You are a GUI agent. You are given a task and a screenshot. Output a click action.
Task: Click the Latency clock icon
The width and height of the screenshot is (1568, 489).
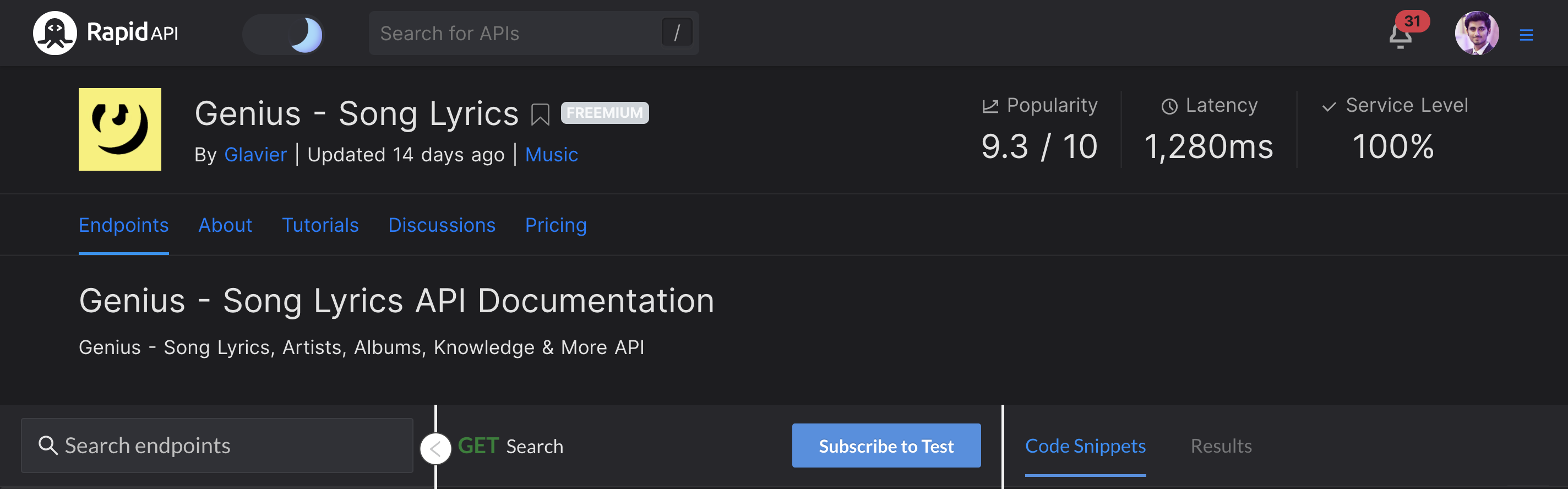point(1169,106)
